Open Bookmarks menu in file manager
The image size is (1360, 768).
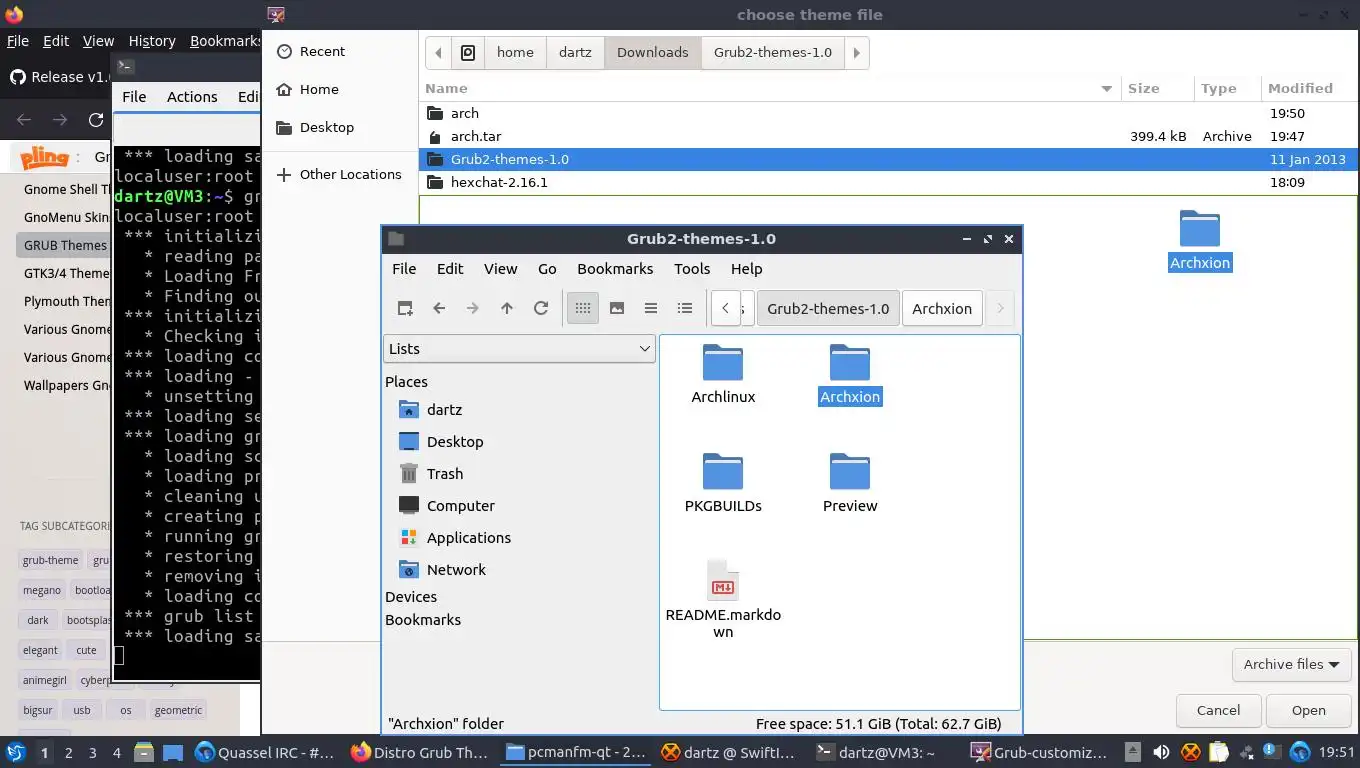click(x=615, y=269)
